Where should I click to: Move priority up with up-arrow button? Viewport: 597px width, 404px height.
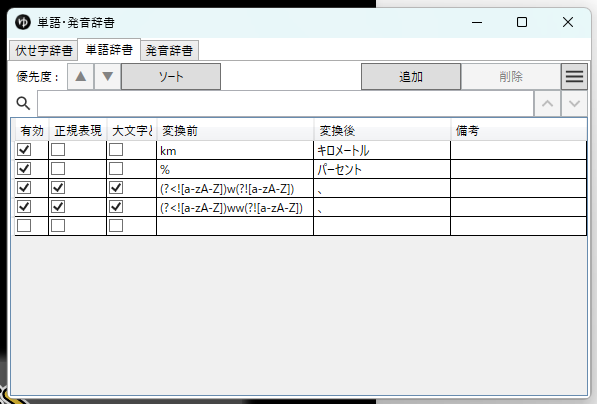click(x=80, y=77)
